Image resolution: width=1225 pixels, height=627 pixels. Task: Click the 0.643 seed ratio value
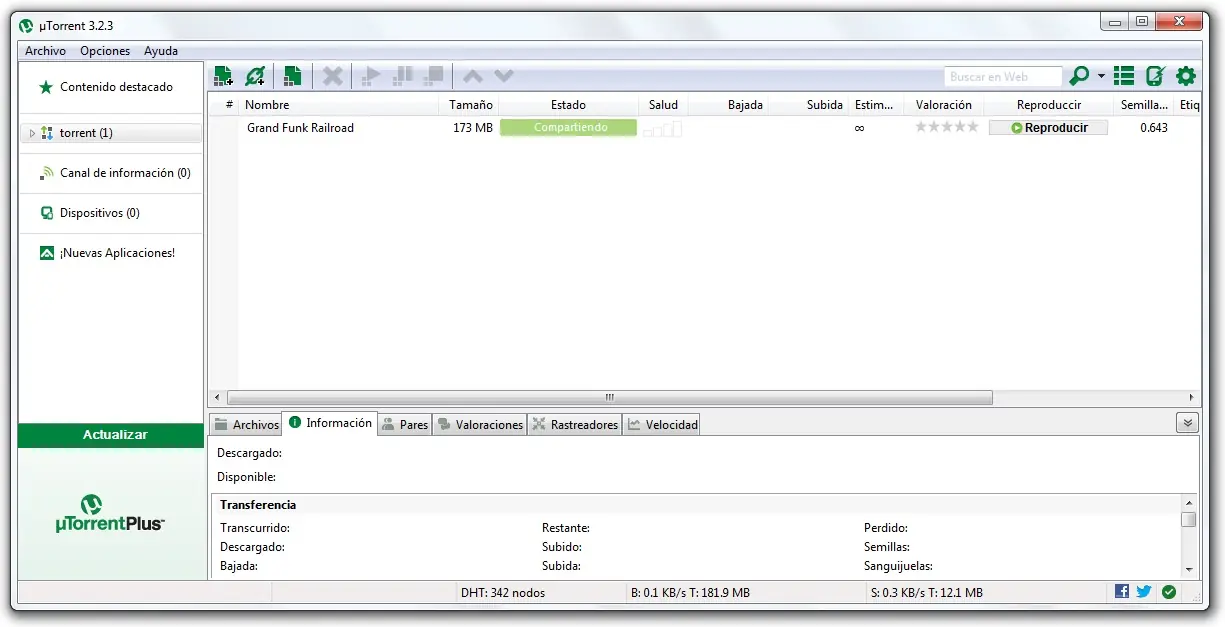[1153, 128]
